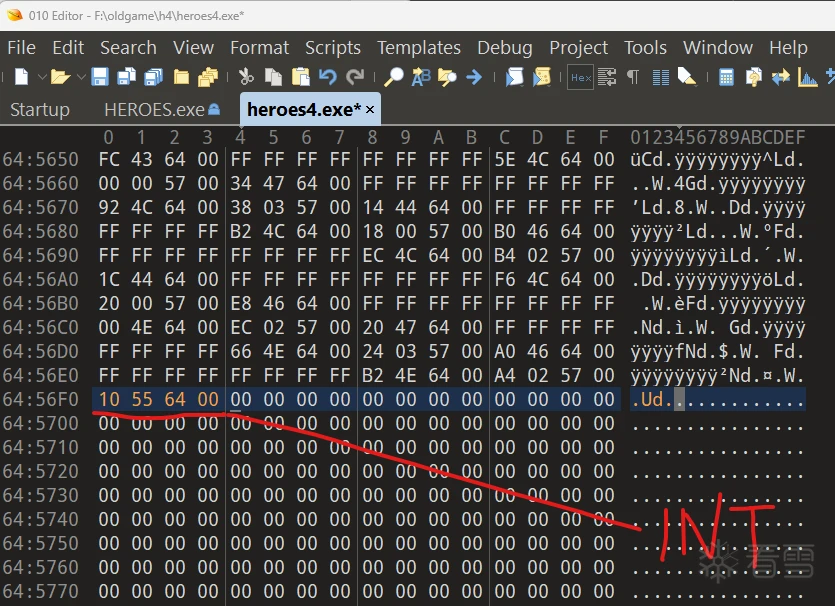Screen dimensions: 835x606
Task: Click address 64:5650 in the offset column
Action: 40,160
